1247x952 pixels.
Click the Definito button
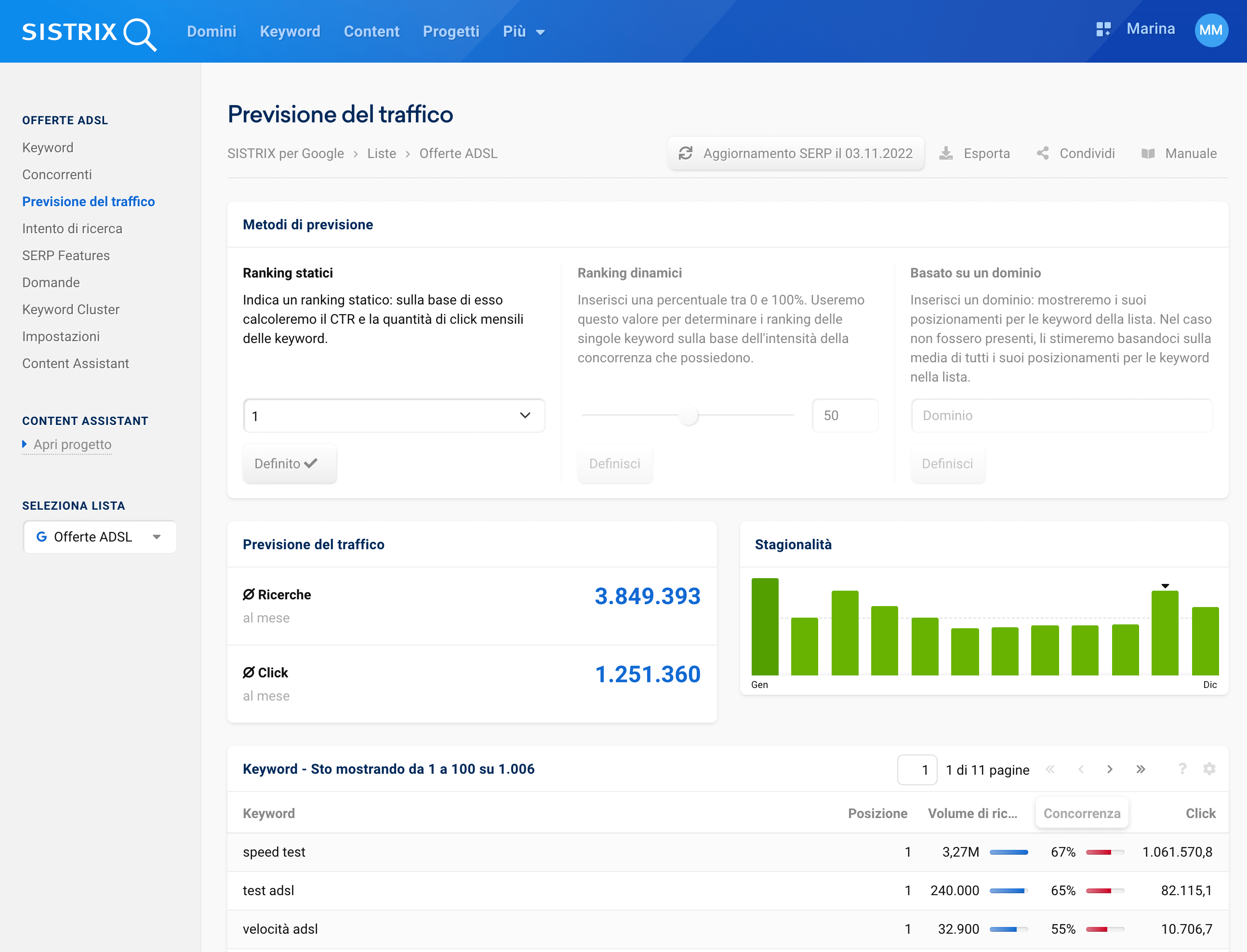(290, 463)
